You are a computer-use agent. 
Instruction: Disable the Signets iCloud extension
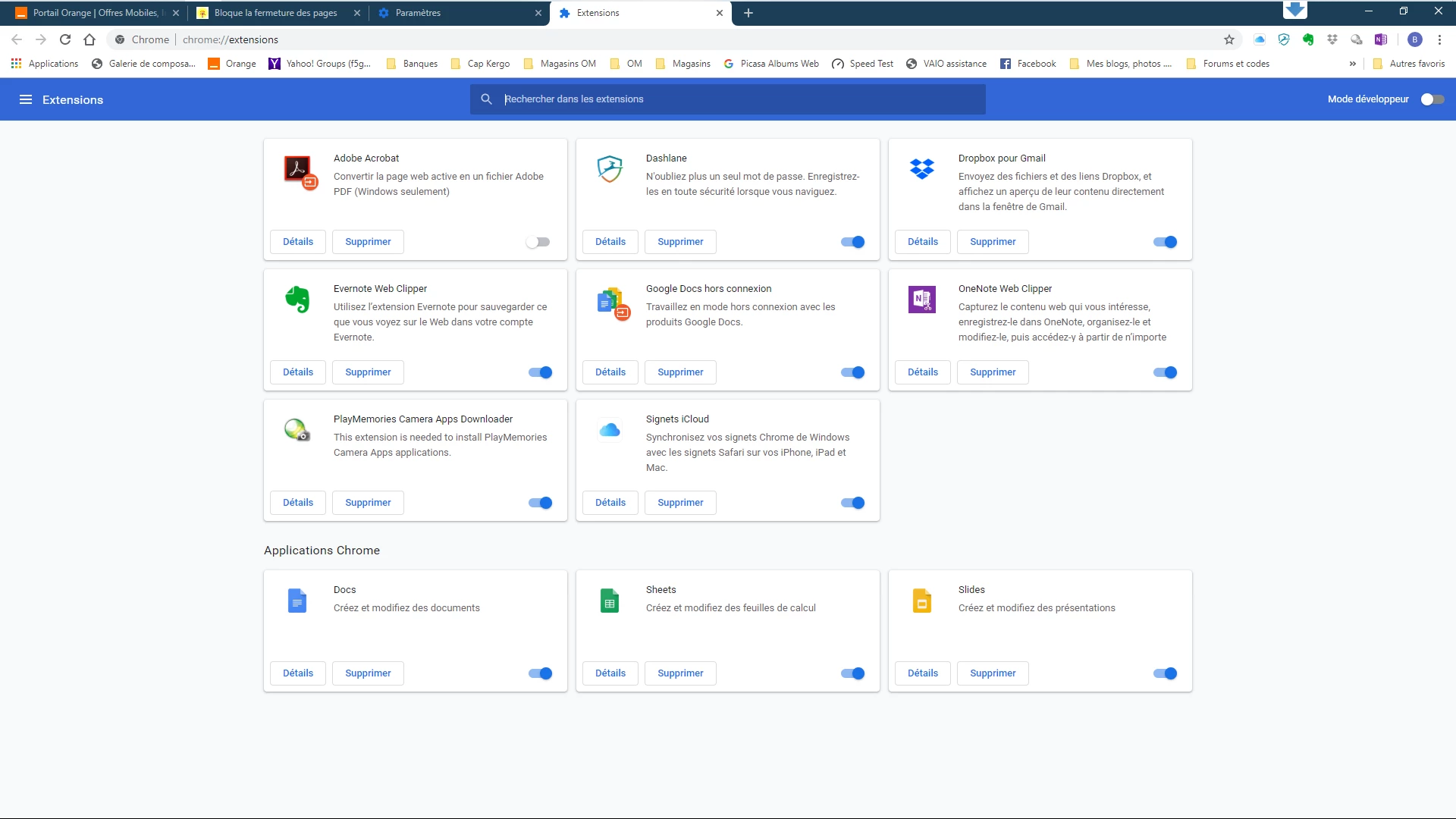coord(852,503)
